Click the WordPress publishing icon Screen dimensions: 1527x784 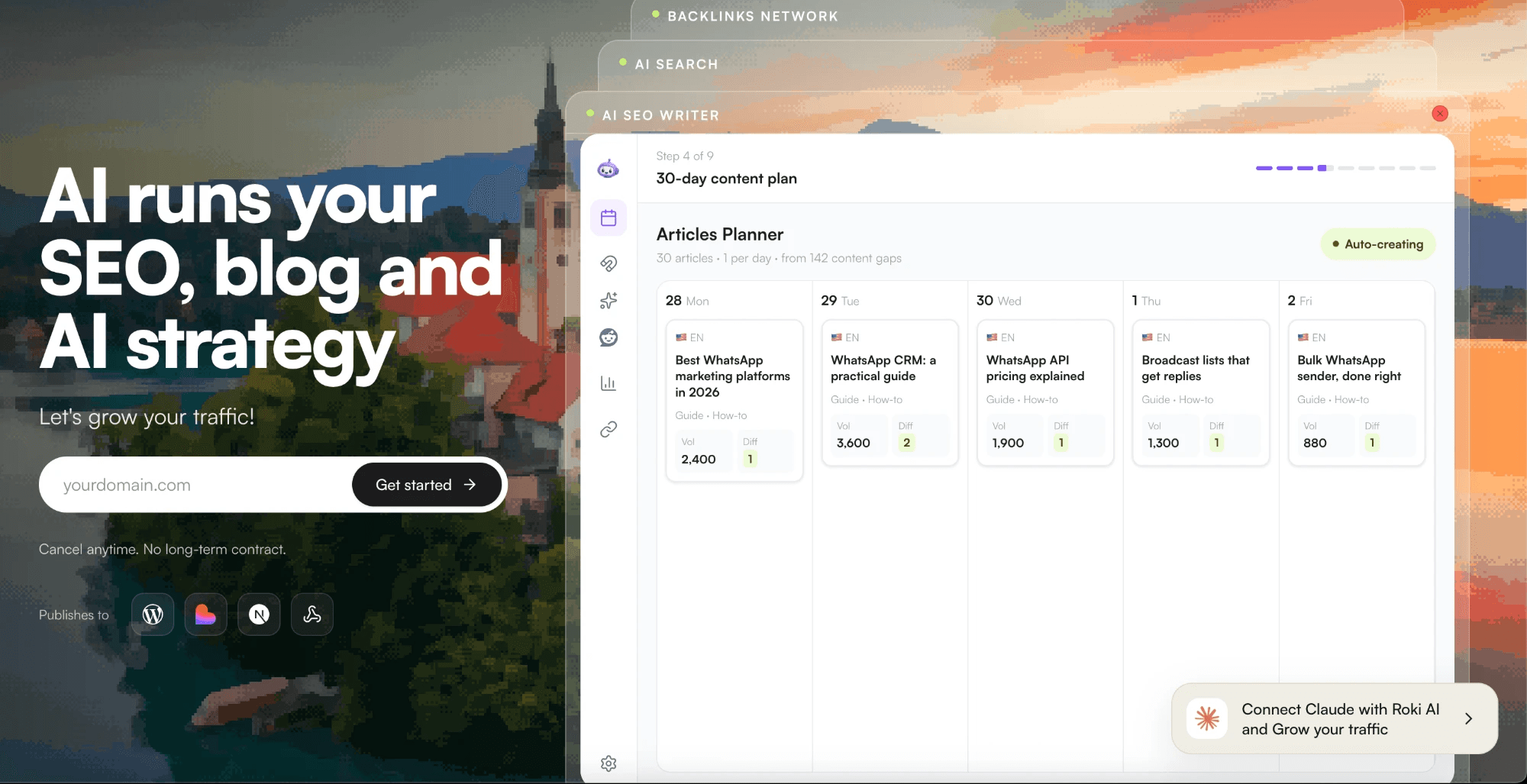(153, 615)
